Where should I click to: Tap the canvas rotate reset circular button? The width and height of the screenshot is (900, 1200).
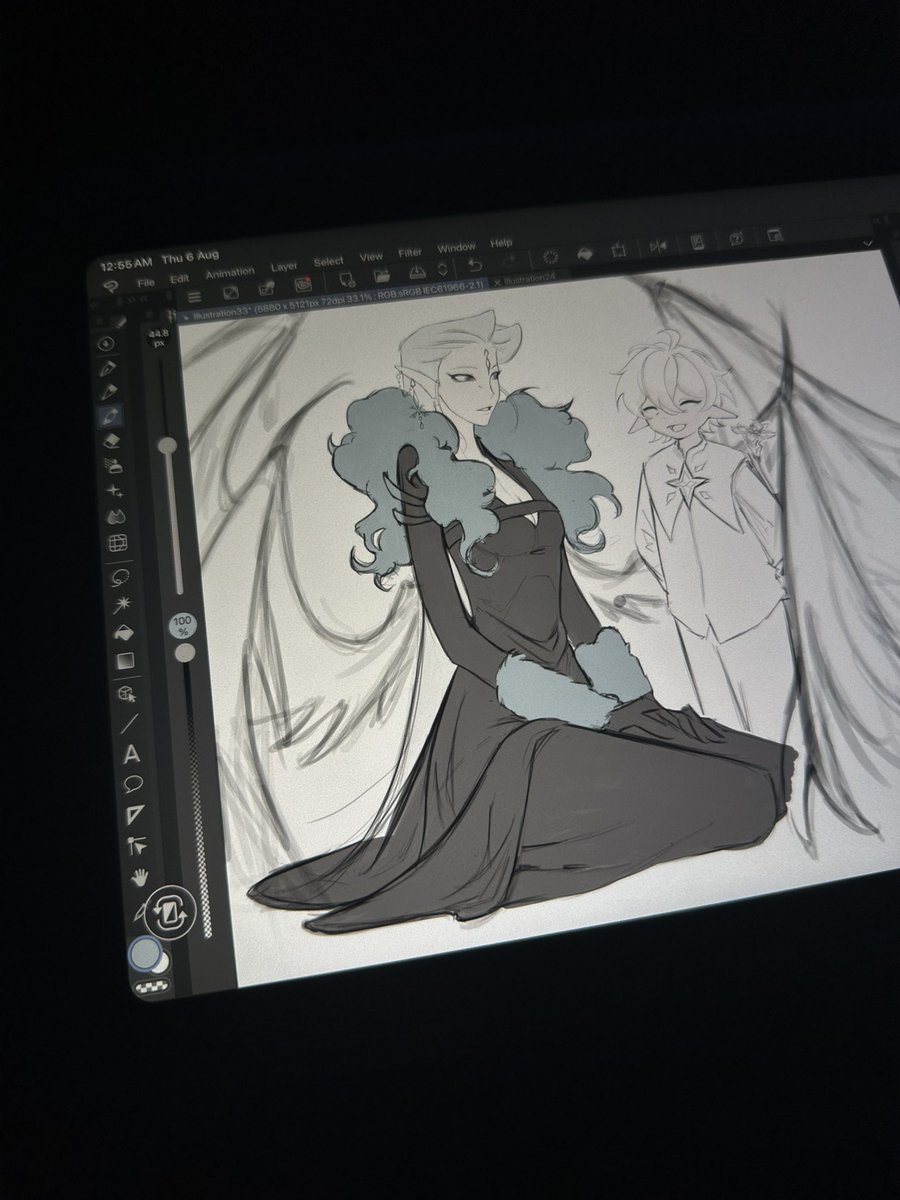(169, 911)
